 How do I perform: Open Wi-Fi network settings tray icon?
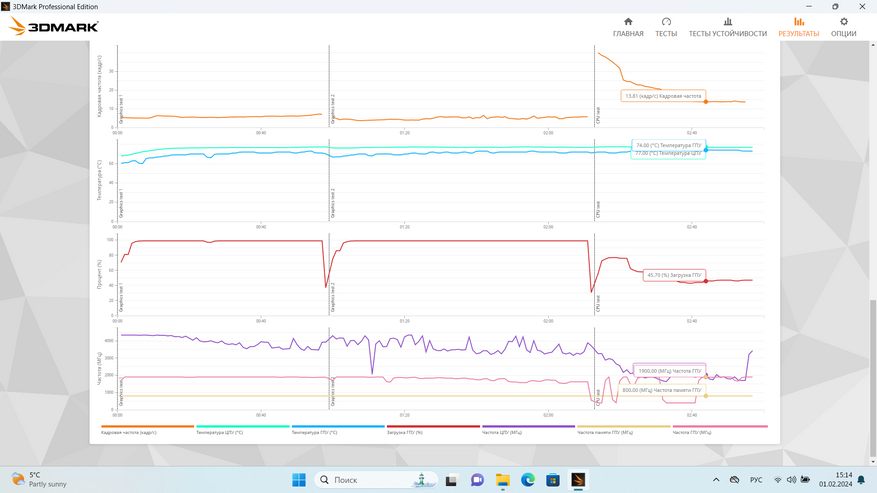777,480
